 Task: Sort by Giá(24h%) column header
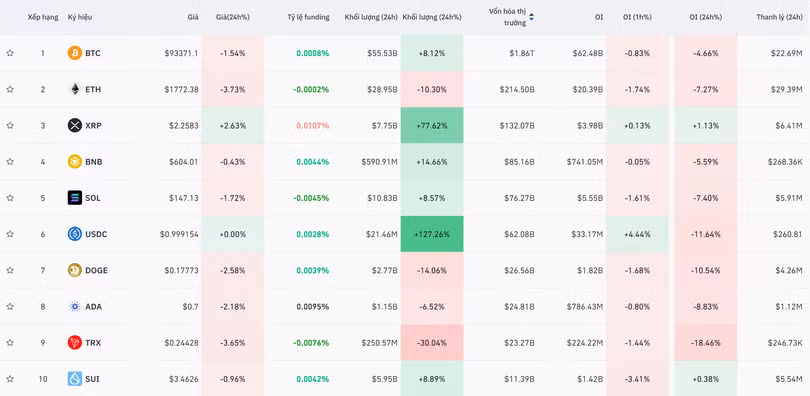232,17
